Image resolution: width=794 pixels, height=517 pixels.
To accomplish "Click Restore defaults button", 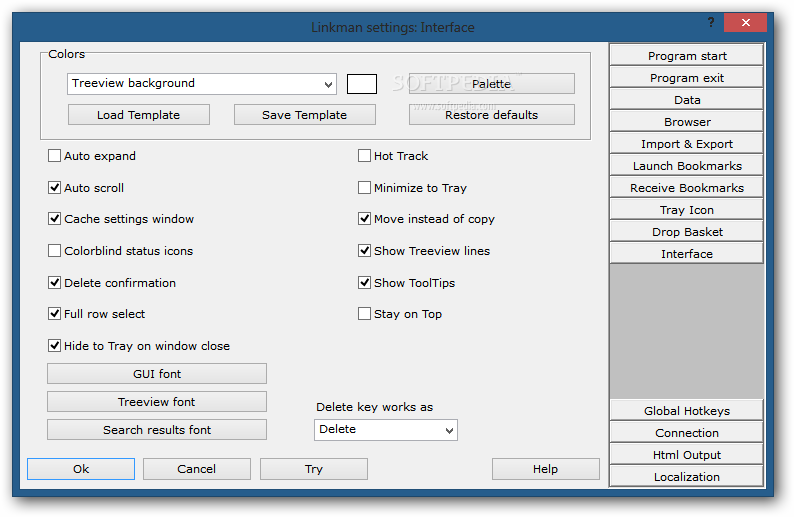I will [x=491, y=114].
